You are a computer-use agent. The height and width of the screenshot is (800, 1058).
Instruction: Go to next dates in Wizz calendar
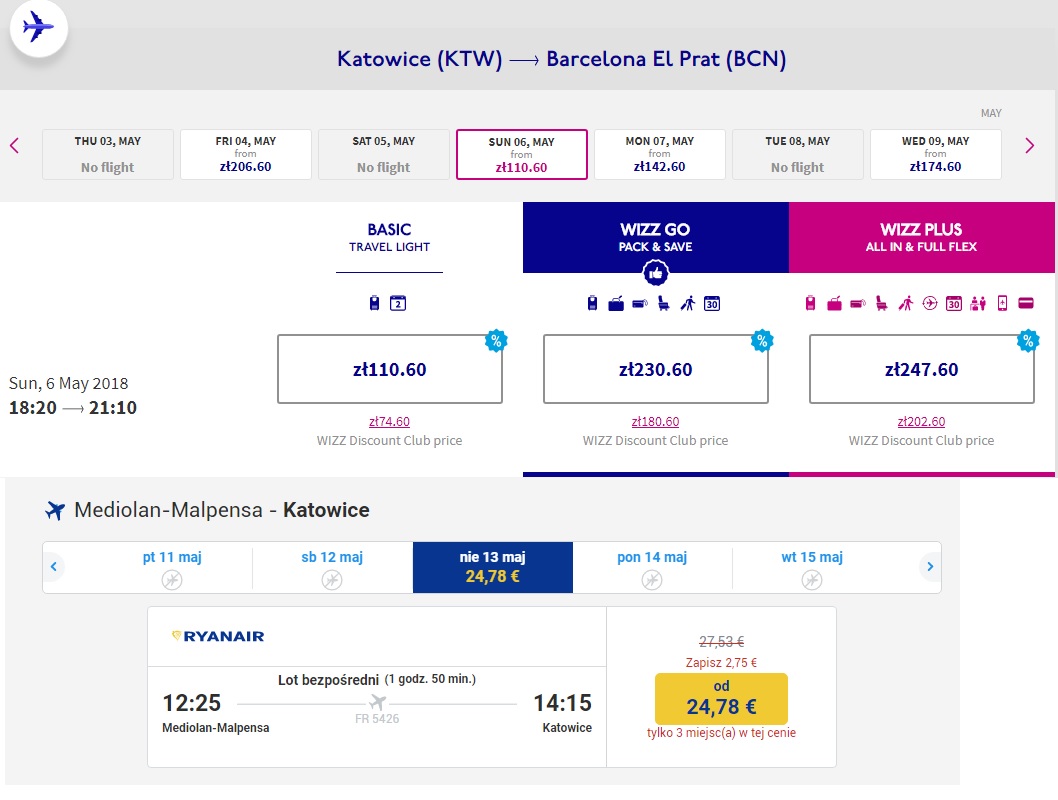tap(1029, 146)
